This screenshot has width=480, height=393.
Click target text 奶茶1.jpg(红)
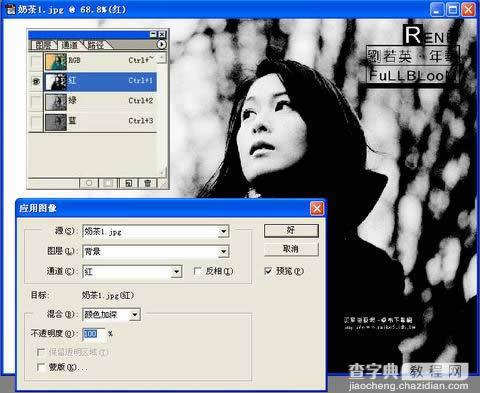[108, 295]
